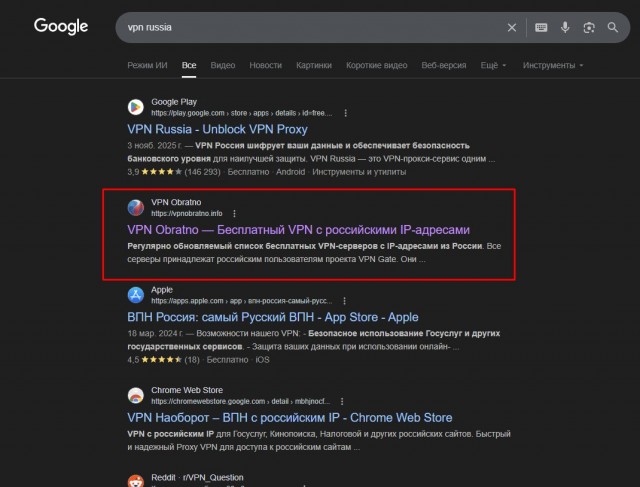Screen dimensions: 640x487
Task: Open three-dot menu for Apple result
Action: pyautogui.click(x=344, y=301)
